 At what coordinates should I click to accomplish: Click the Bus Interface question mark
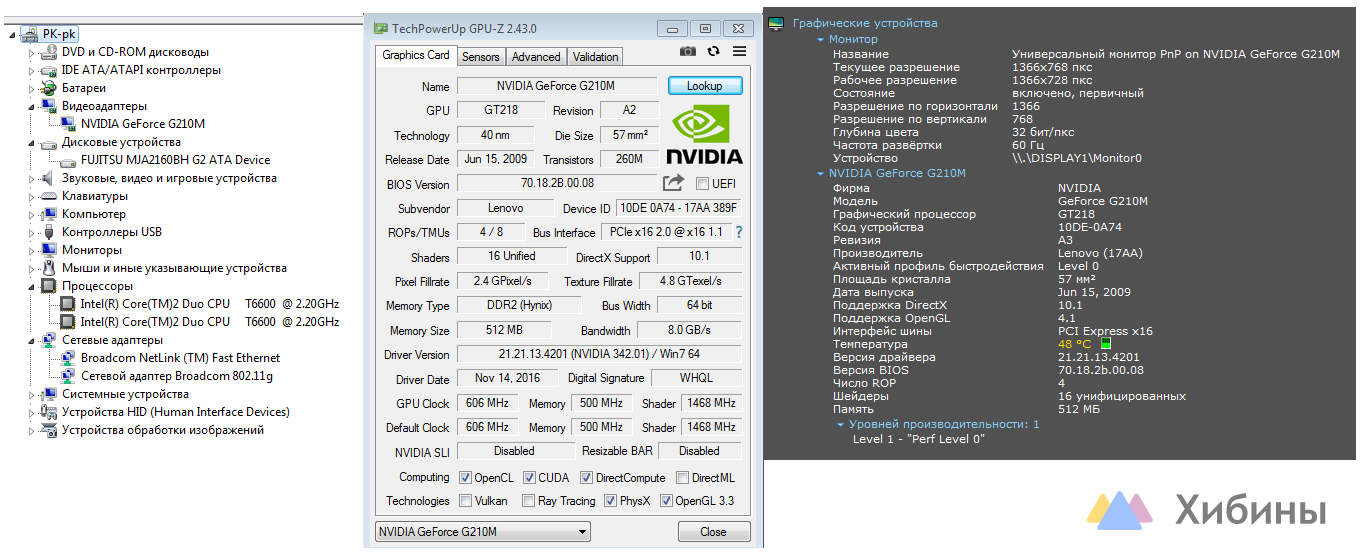[x=739, y=232]
